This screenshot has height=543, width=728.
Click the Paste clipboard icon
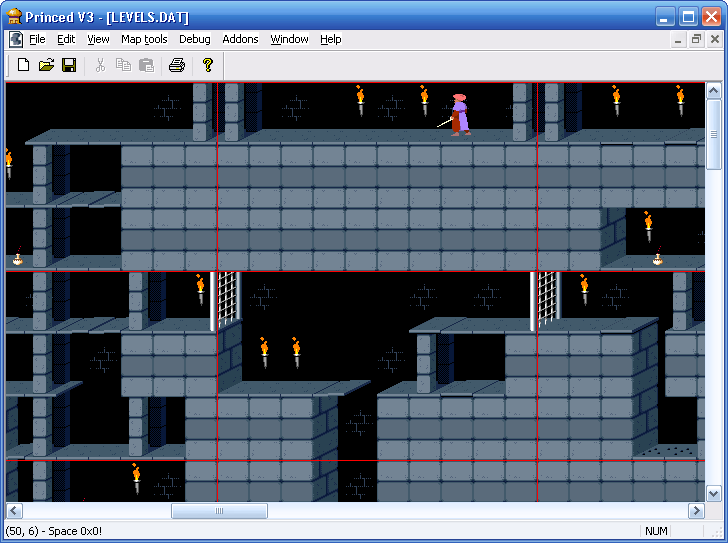coord(146,65)
